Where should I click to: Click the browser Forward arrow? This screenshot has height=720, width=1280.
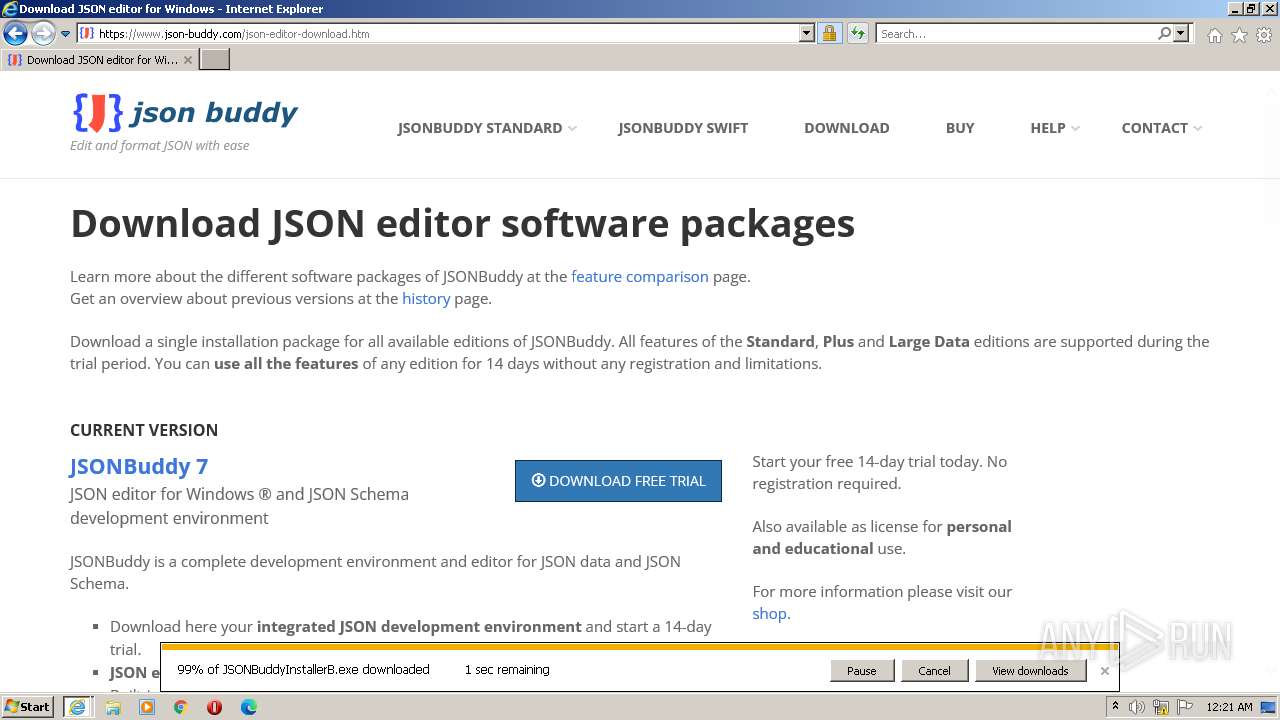click(x=42, y=33)
